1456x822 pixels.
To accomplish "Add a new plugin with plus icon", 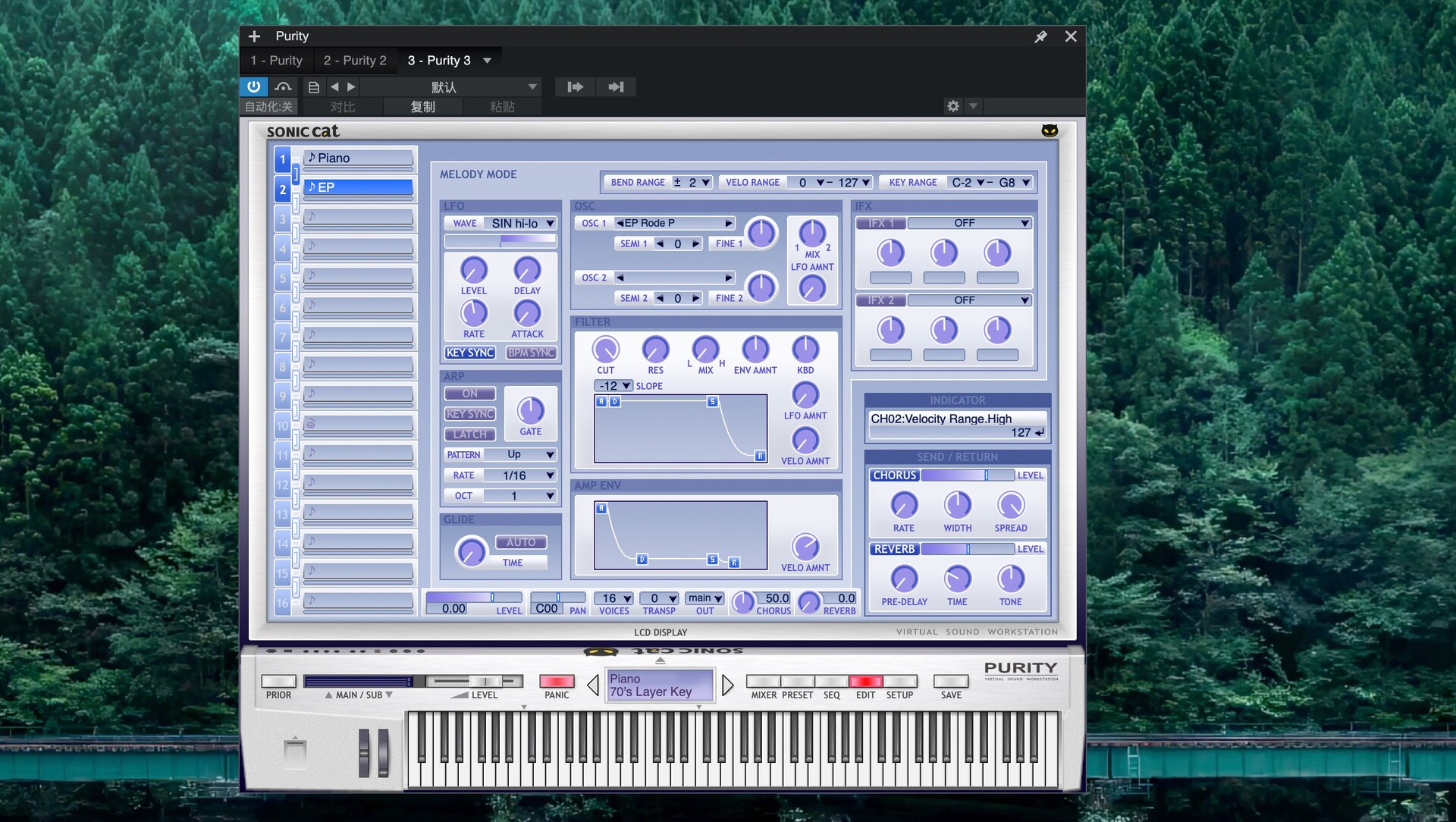I will click(x=255, y=36).
